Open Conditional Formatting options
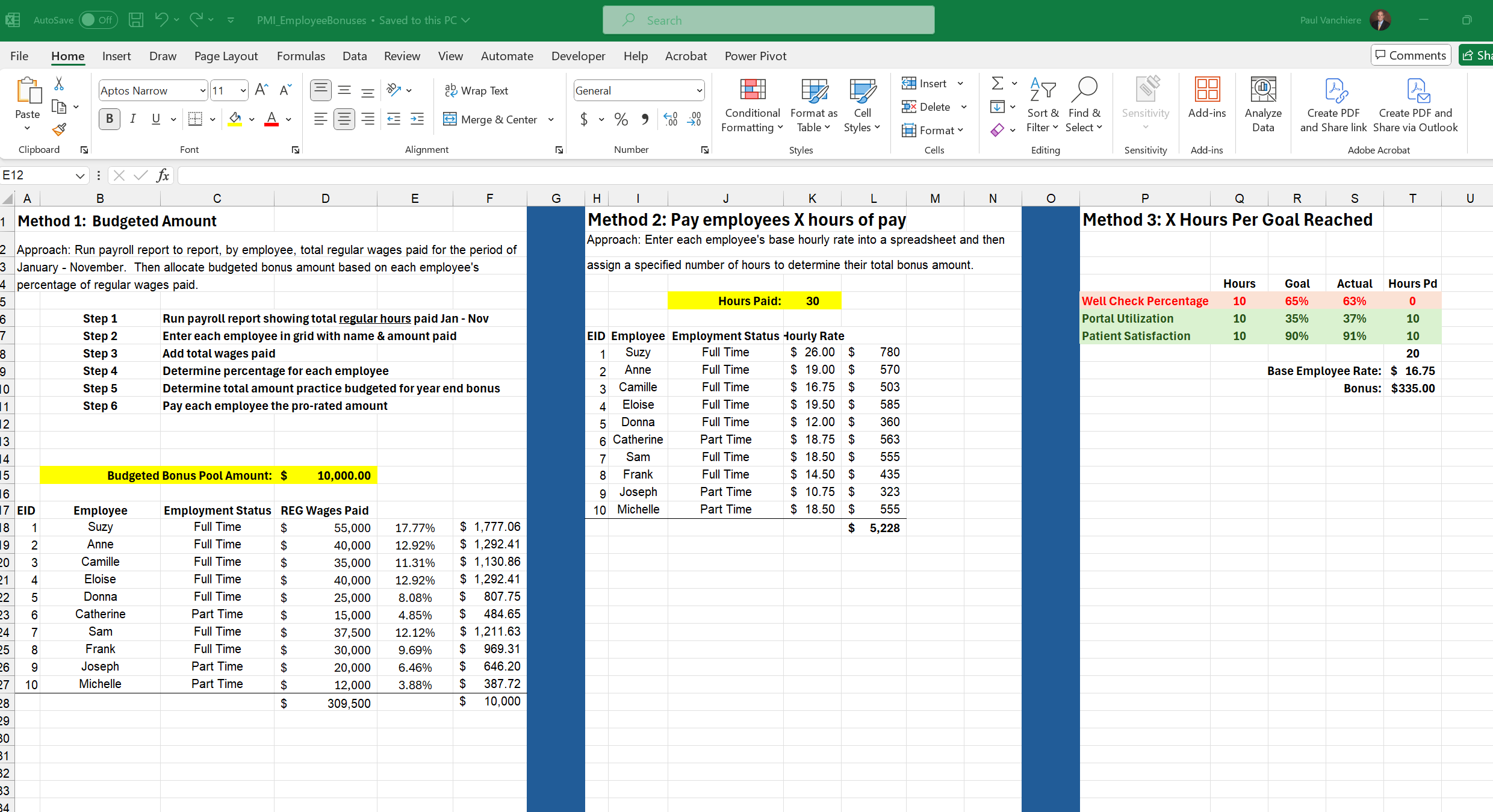1493x812 pixels. coord(752,105)
